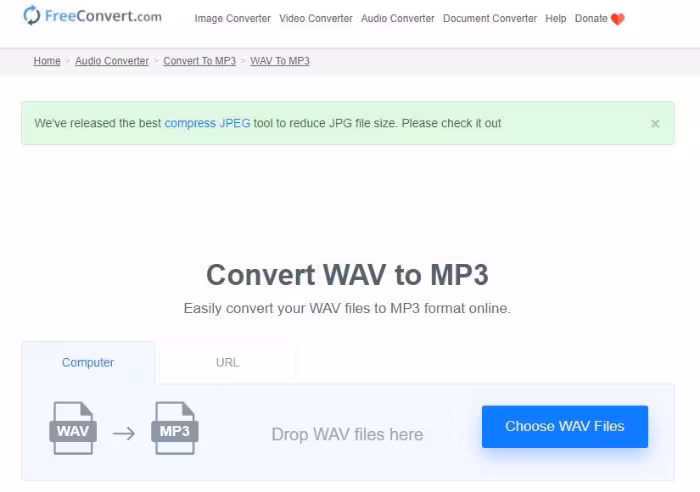
Task: Click the red heart Donate icon
Action: [618, 19]
